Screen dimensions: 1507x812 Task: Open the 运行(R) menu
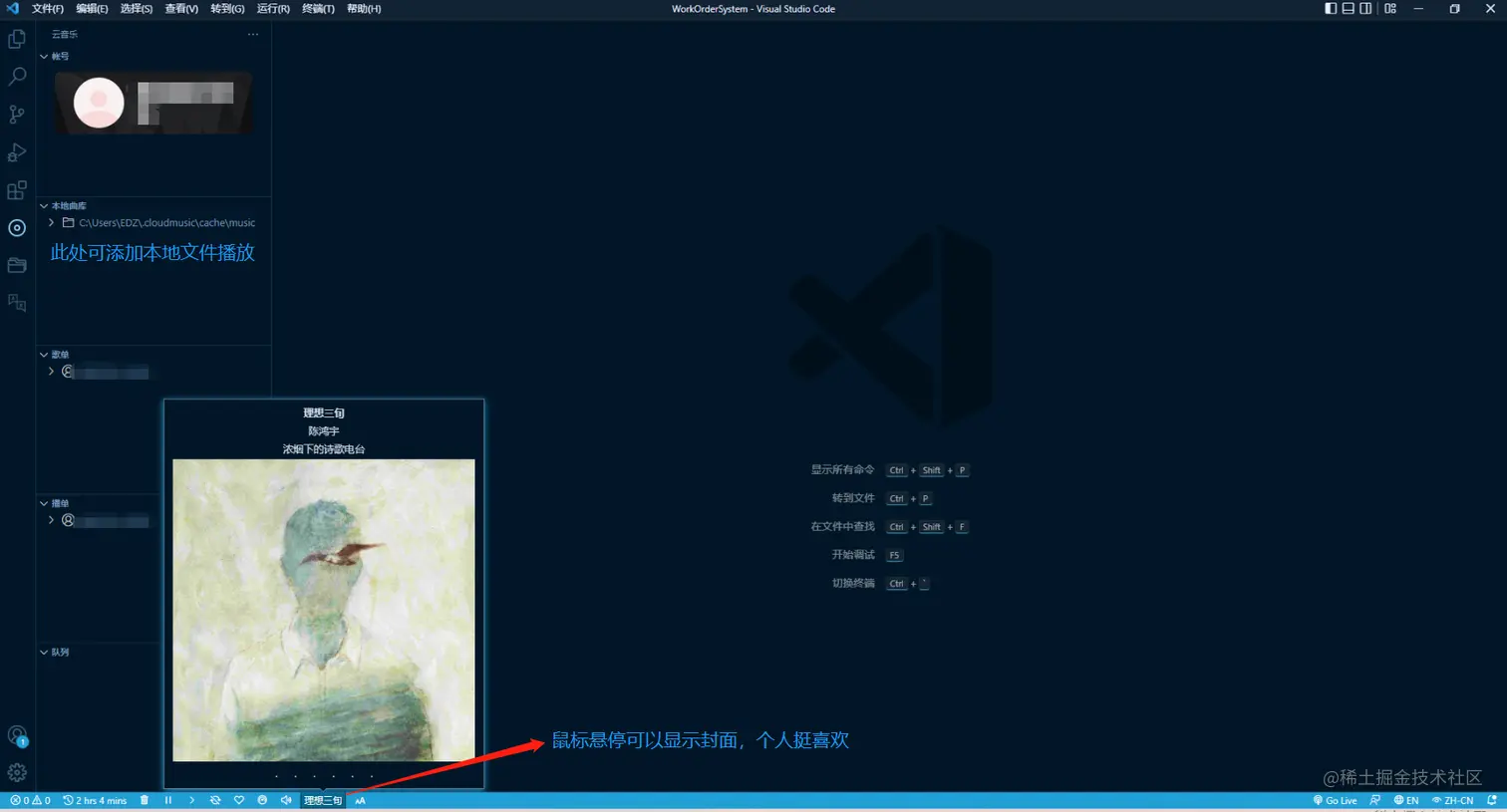pyautogui.click(x=273, y=9)
